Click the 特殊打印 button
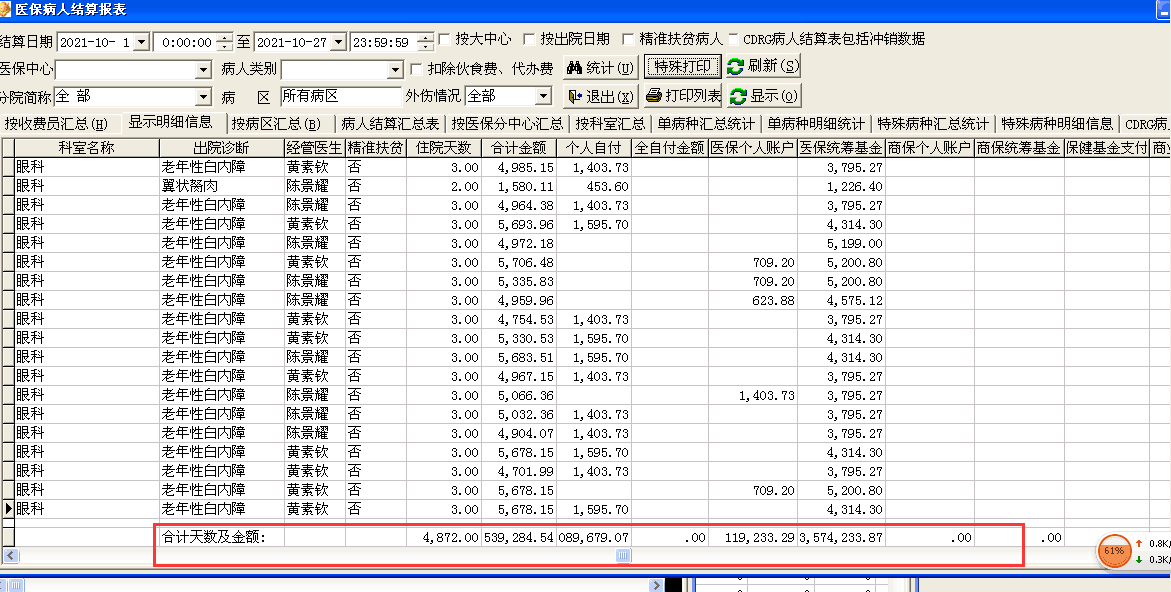 coord(683,67)
